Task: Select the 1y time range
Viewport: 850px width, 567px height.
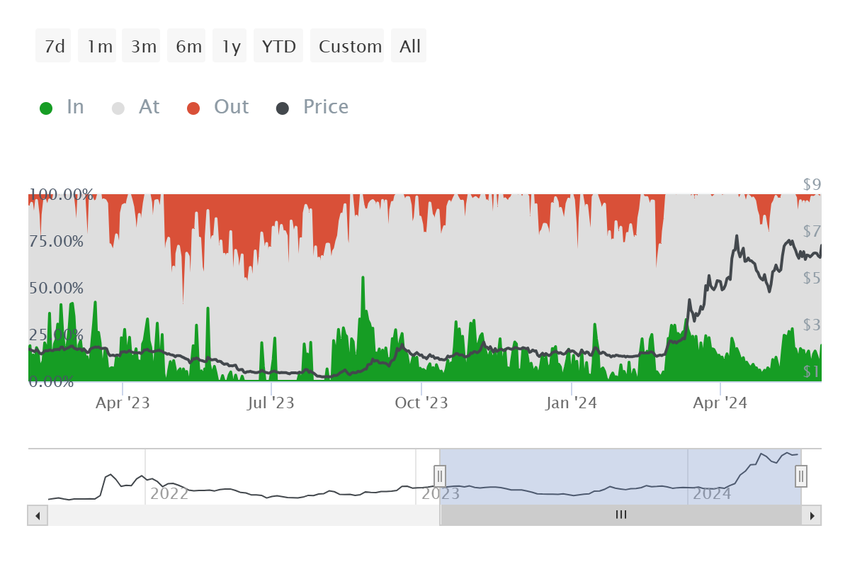Action: click(x=230, y=46)
